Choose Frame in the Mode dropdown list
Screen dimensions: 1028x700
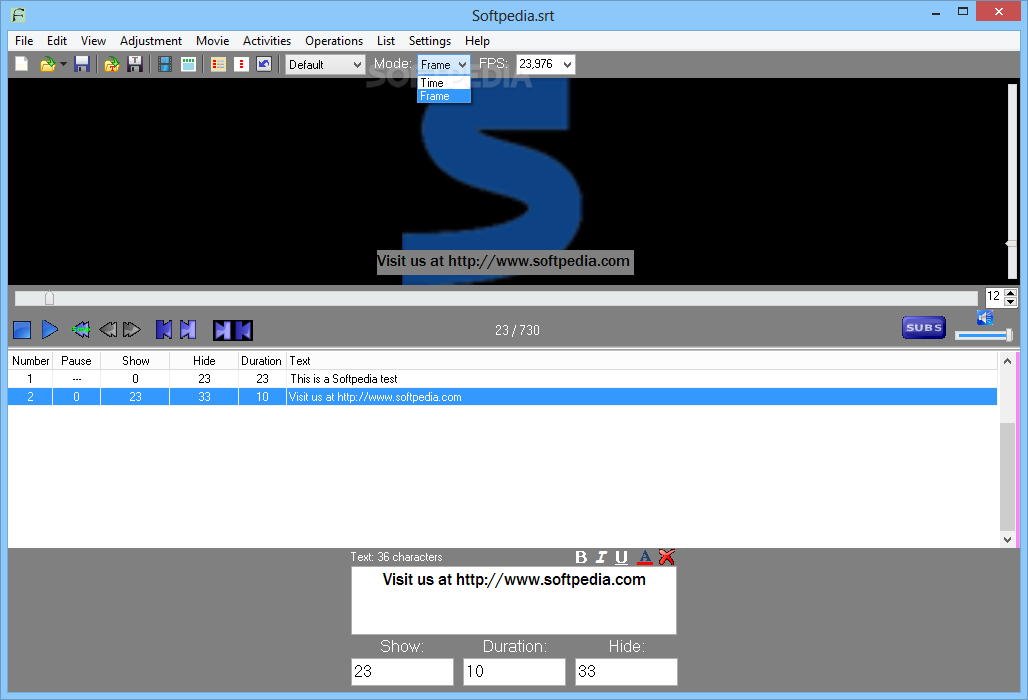pos(444,96)
